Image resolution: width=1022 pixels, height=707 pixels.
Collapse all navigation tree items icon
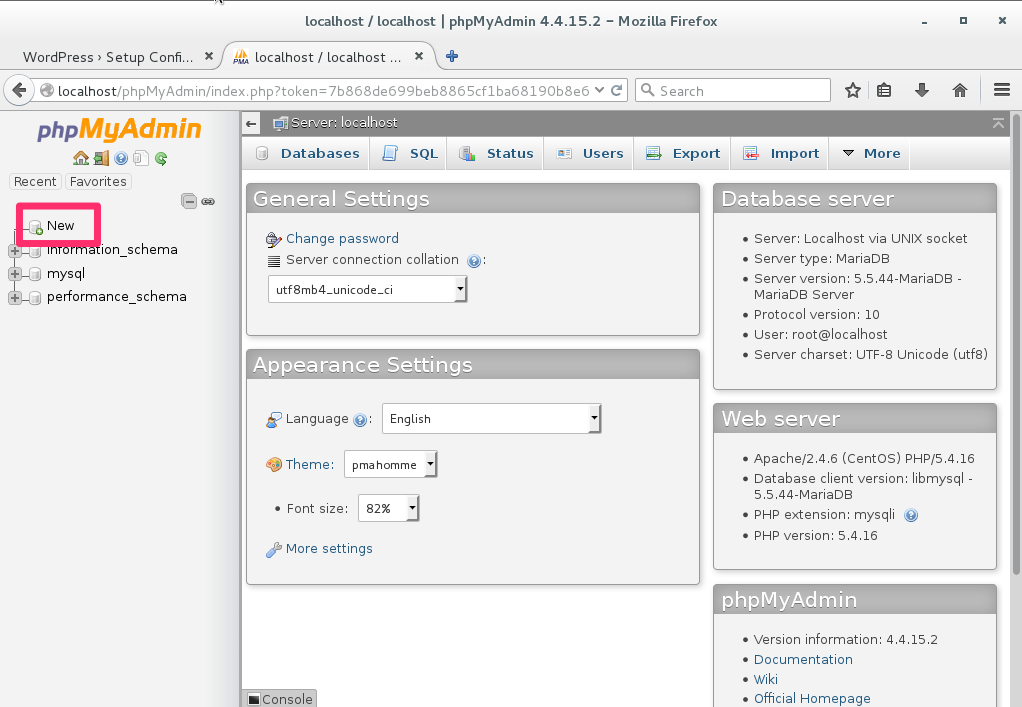click(x=189, y=201)
